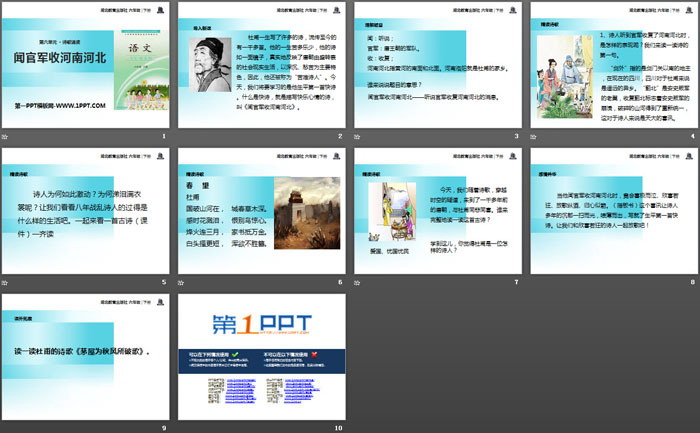Click slide number 4 label

click(693, 136)
